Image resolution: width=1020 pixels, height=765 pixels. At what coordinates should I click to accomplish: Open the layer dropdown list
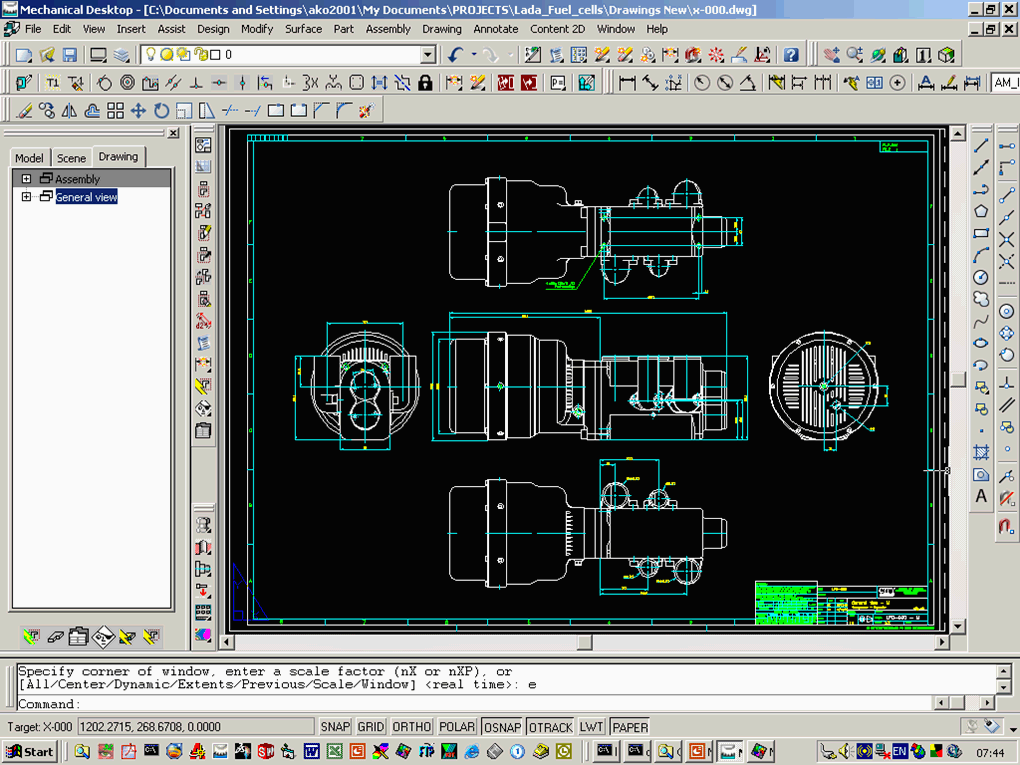click(x=428, y=55)
